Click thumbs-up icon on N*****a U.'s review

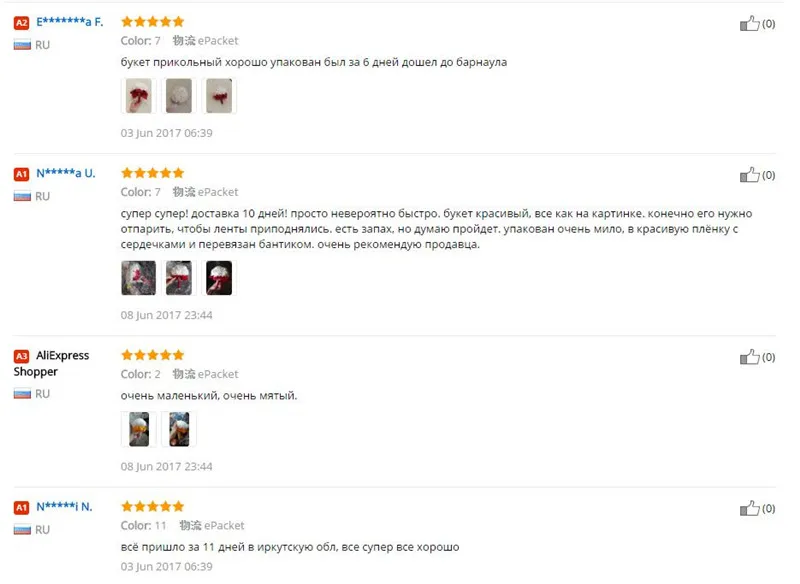coord(749,175)
